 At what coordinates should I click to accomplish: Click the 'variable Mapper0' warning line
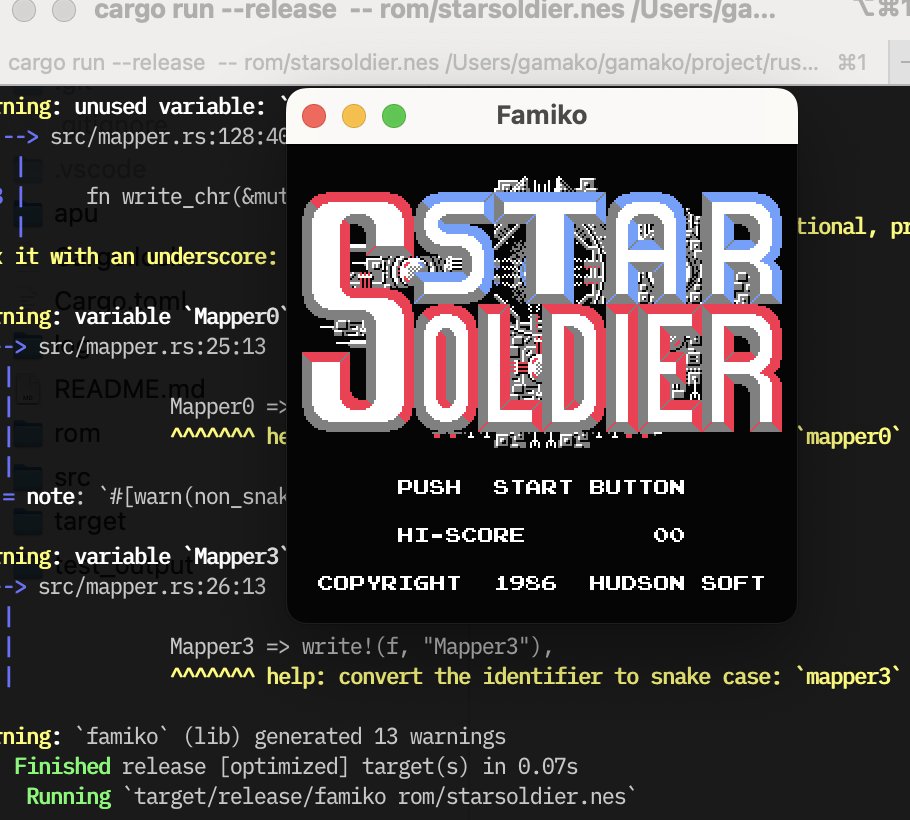143,317
